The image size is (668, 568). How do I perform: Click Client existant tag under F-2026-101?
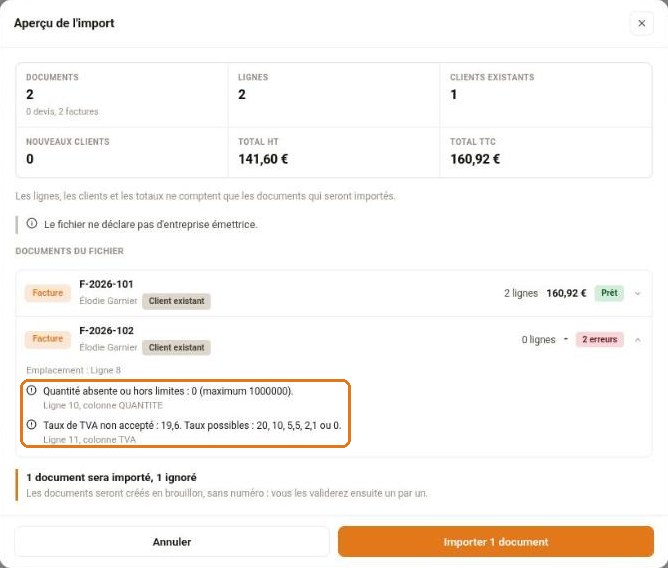(x=176, y=301)
